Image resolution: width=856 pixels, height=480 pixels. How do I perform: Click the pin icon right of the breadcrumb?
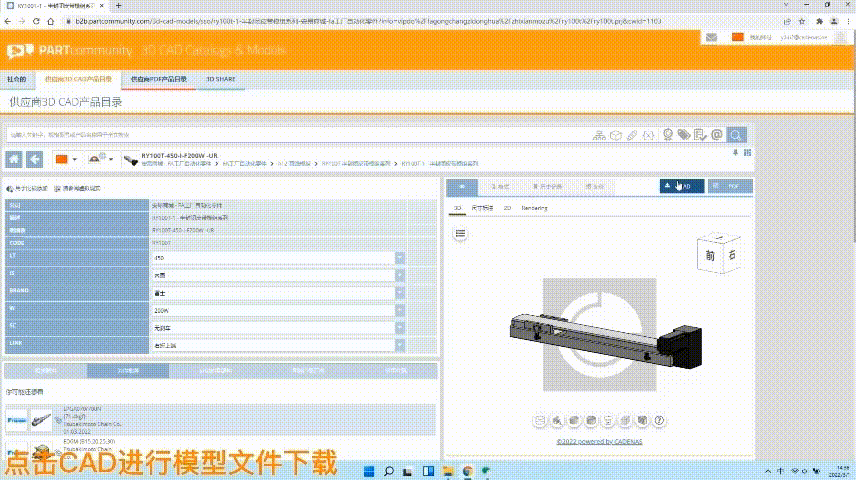coord(735,153)
